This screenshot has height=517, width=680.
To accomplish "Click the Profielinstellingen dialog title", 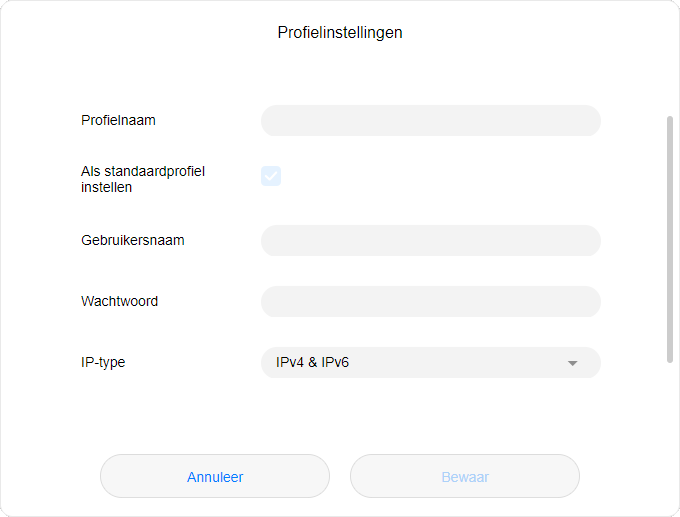I will (340, 33).
